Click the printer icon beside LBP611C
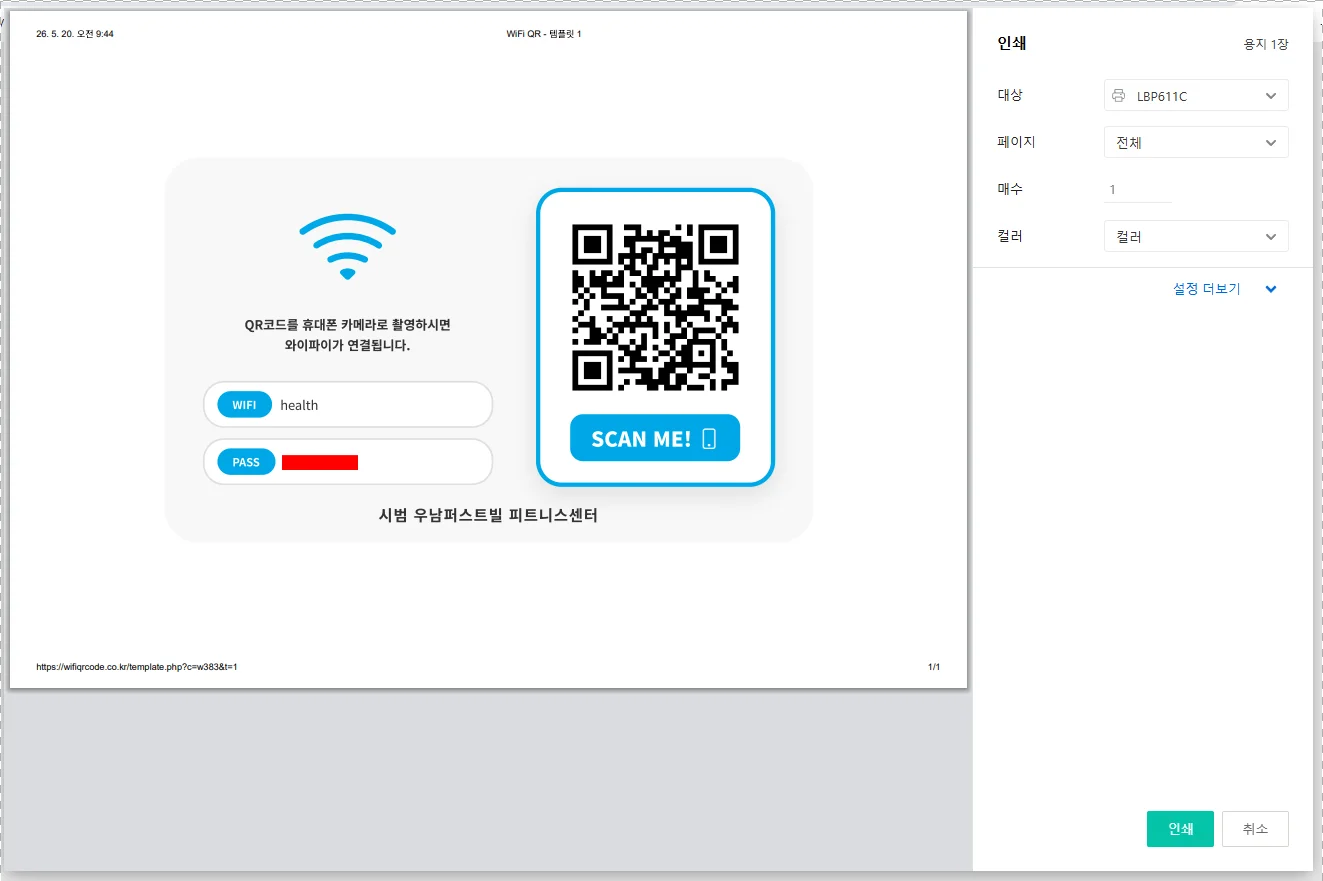The image size is (1323, 881). 1119,96
